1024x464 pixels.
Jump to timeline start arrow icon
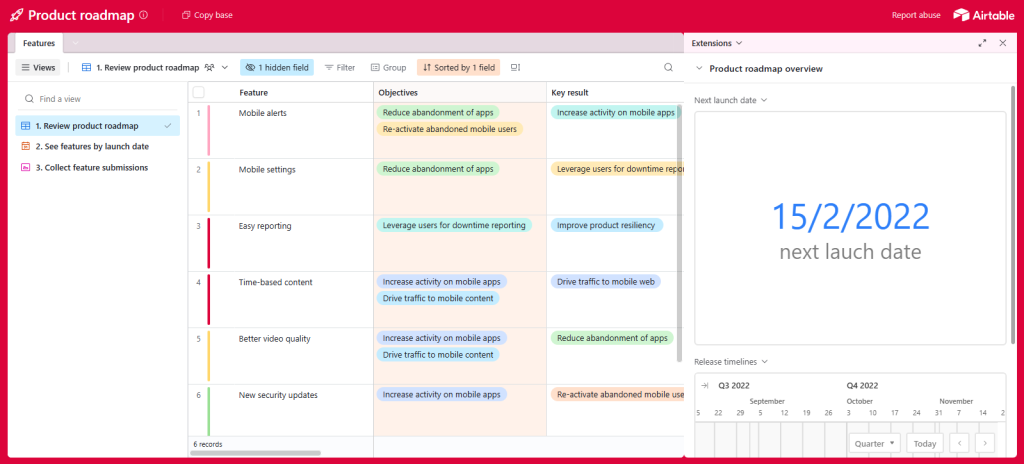pyautogui.click(x=705, y=385)
